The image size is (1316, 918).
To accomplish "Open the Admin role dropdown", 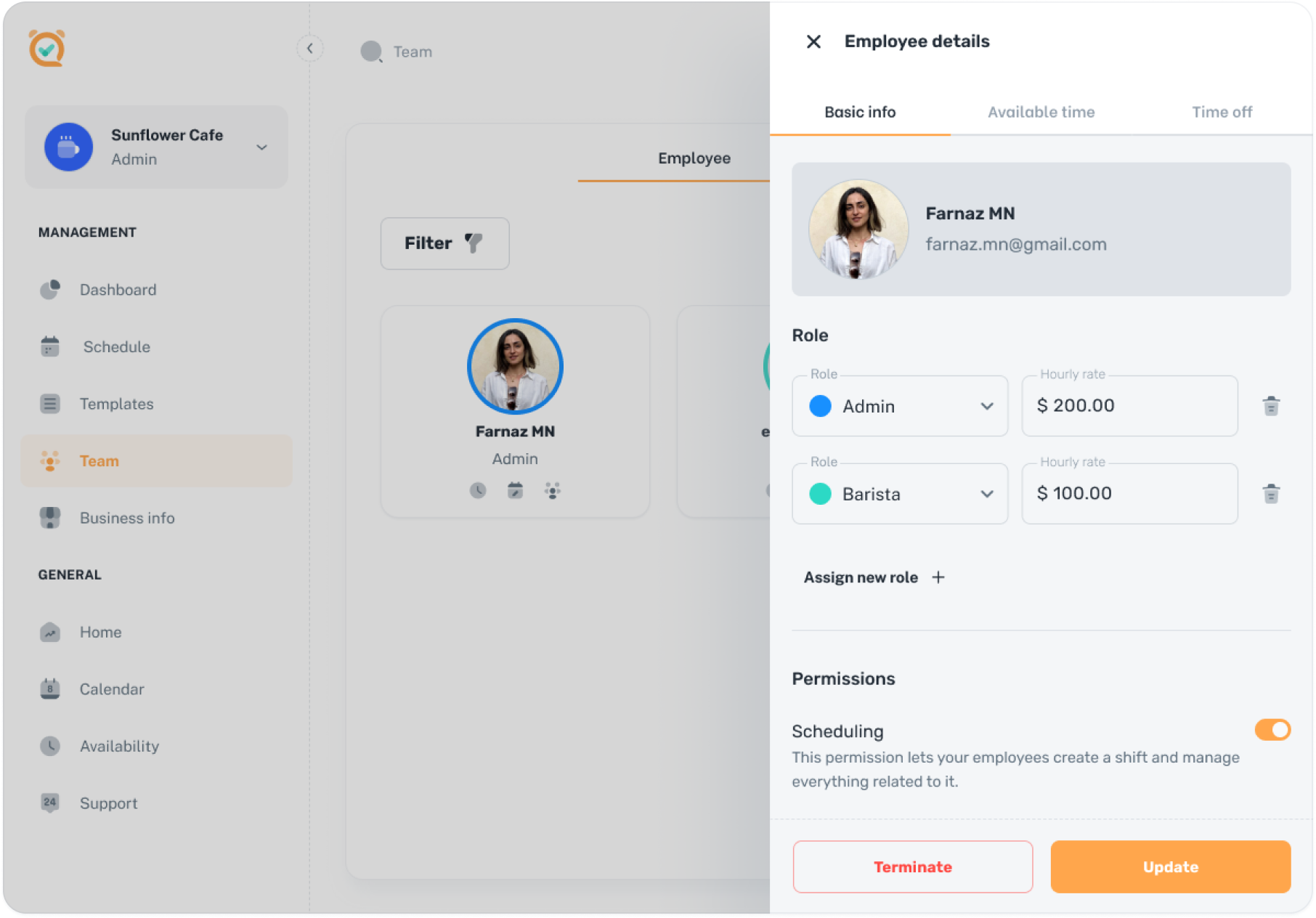I will click(988, 406).
